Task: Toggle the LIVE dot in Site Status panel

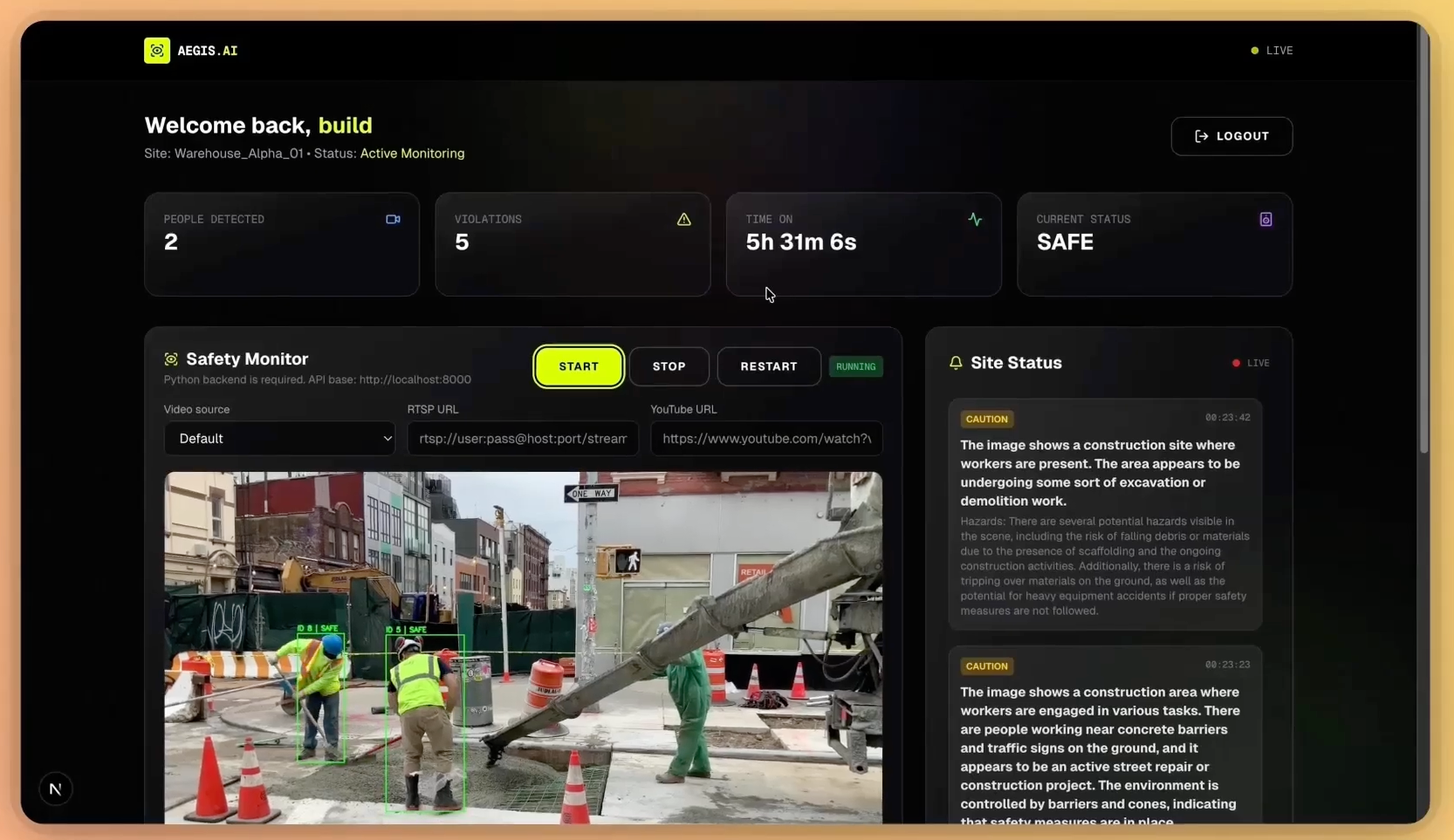Action: click(1236, 363)
